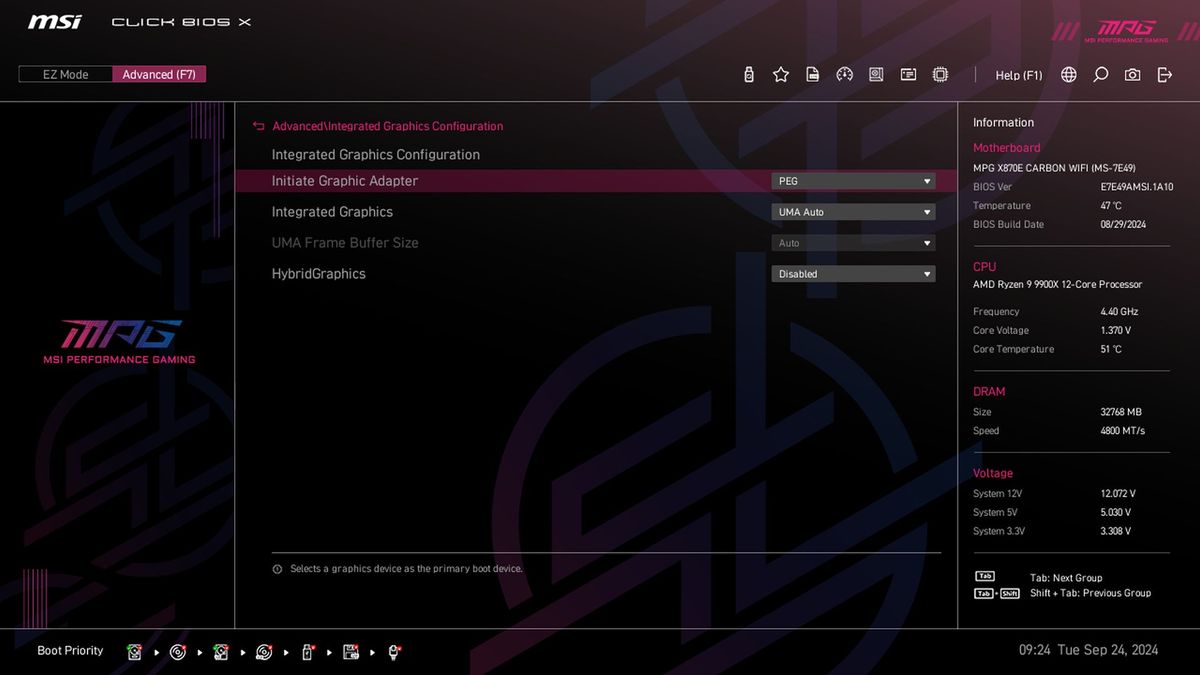Click the CPU chip icon in toolbar
Viewport: 1200px width, 675px height.
coord(940,75)
